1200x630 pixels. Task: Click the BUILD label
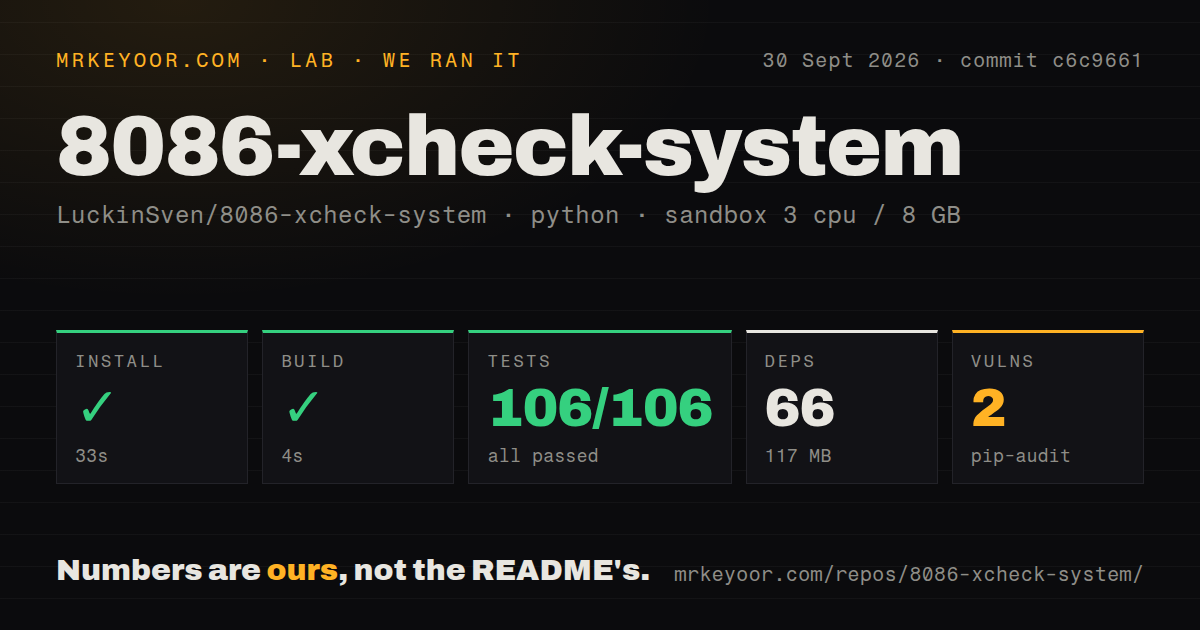(x=313, y=361)
